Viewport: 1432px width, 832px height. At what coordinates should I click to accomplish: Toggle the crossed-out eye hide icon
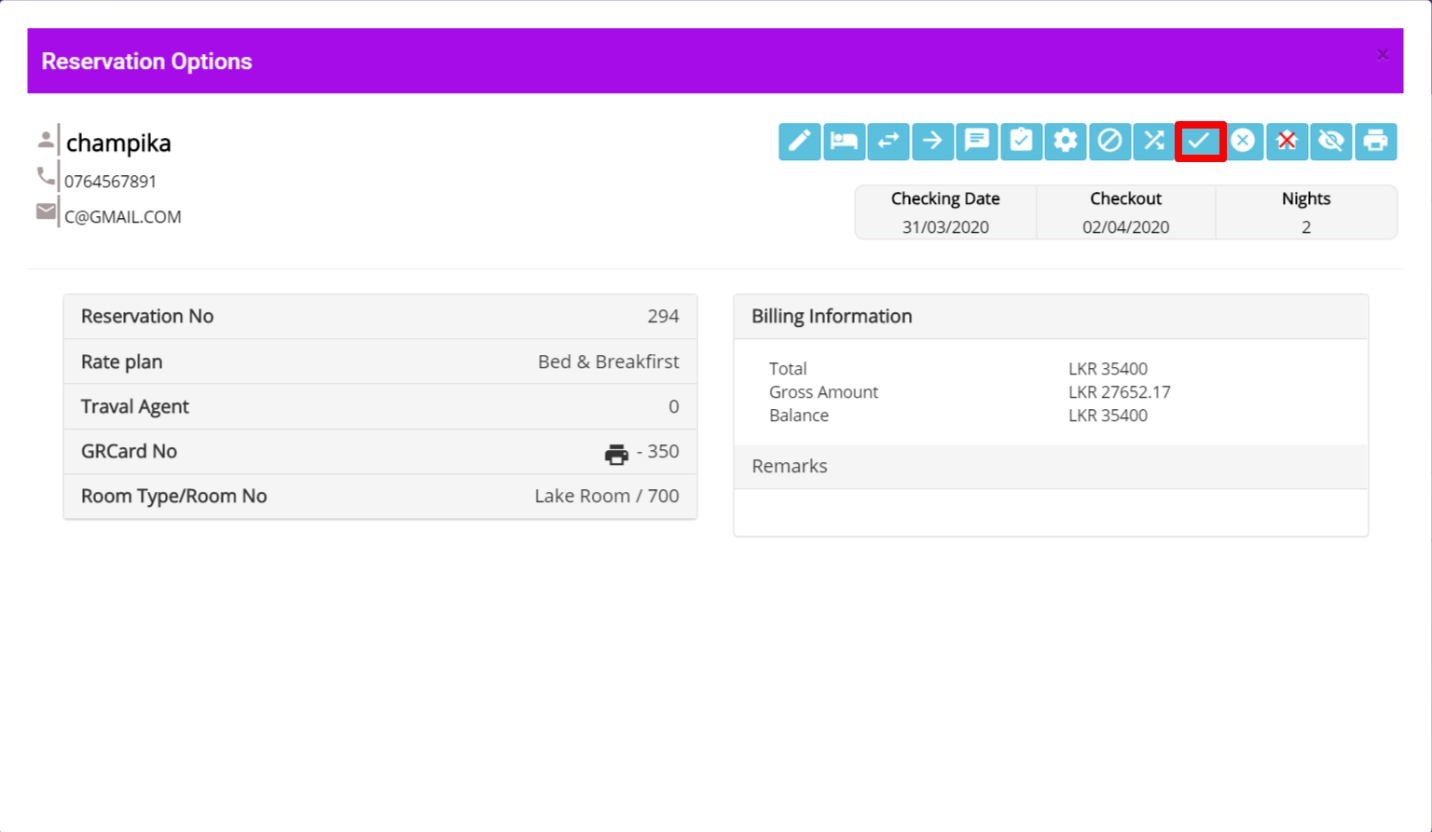click(x=1331, y=141)
